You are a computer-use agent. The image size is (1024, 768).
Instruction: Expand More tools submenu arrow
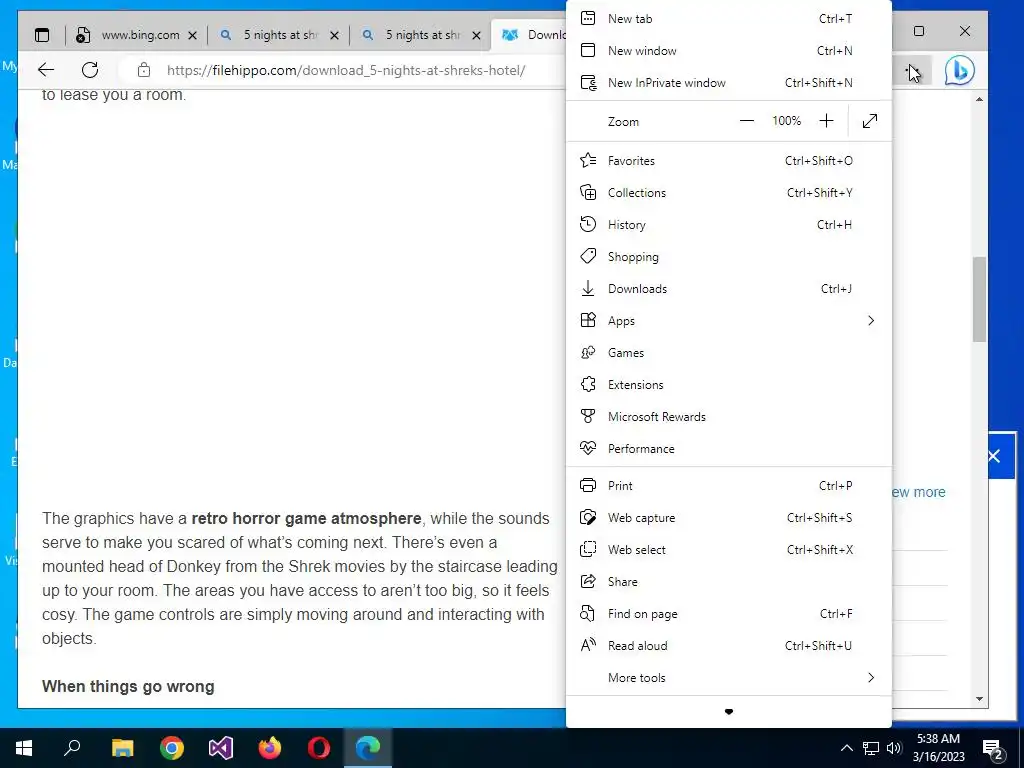[x=871, y=678]
